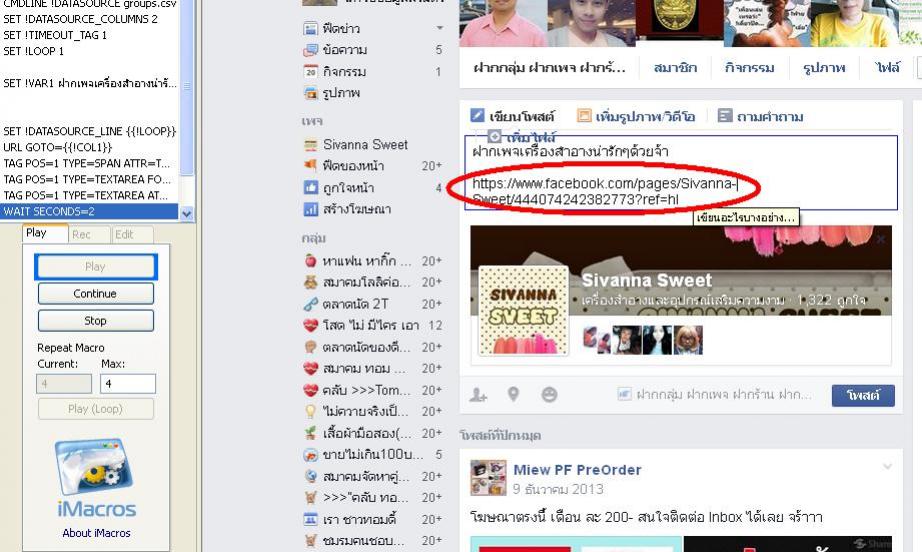922x552 pixels.
Task: Open the group icon for เสื้อผ้ามือสอง
Action: (310, 433)
